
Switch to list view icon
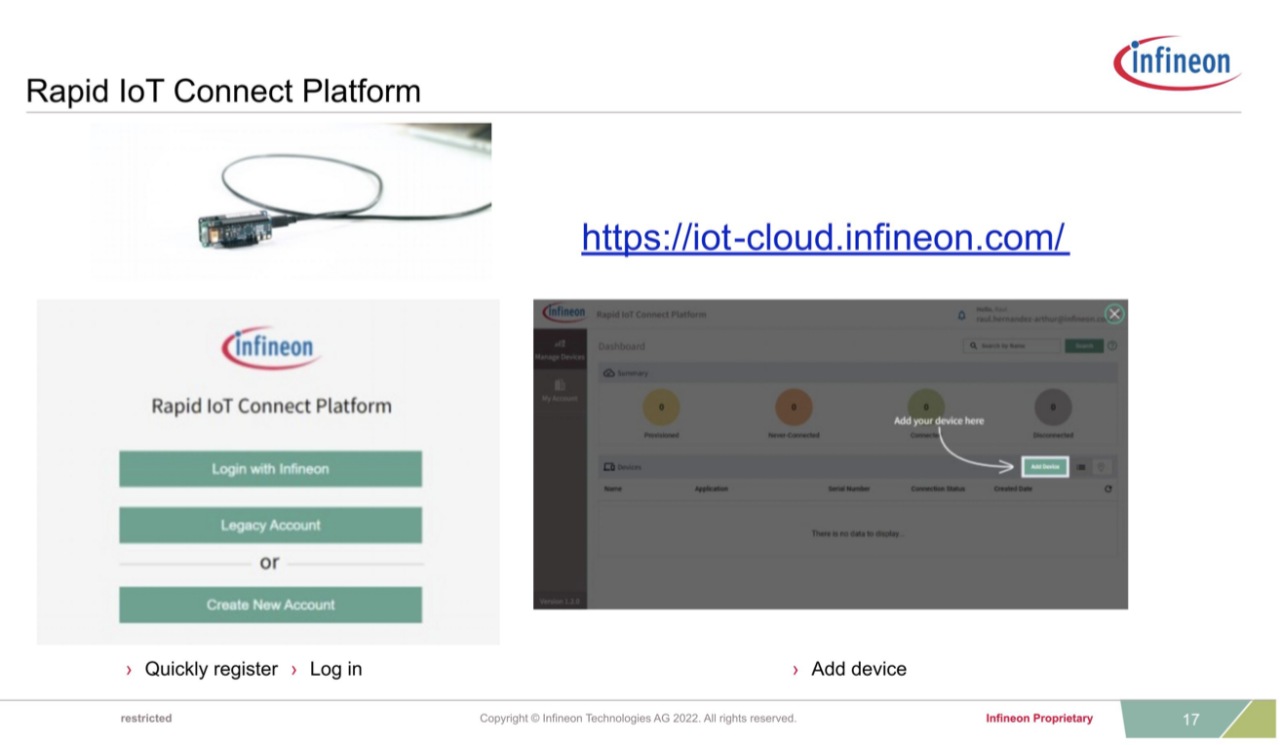(x=1082, y=467)
